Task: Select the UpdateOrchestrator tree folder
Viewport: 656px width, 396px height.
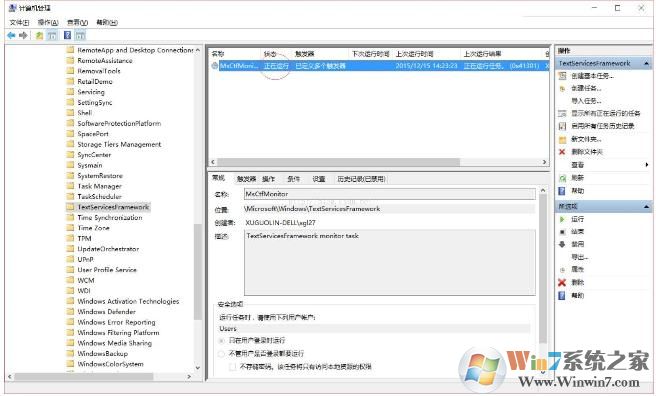Action: (108, 249)
